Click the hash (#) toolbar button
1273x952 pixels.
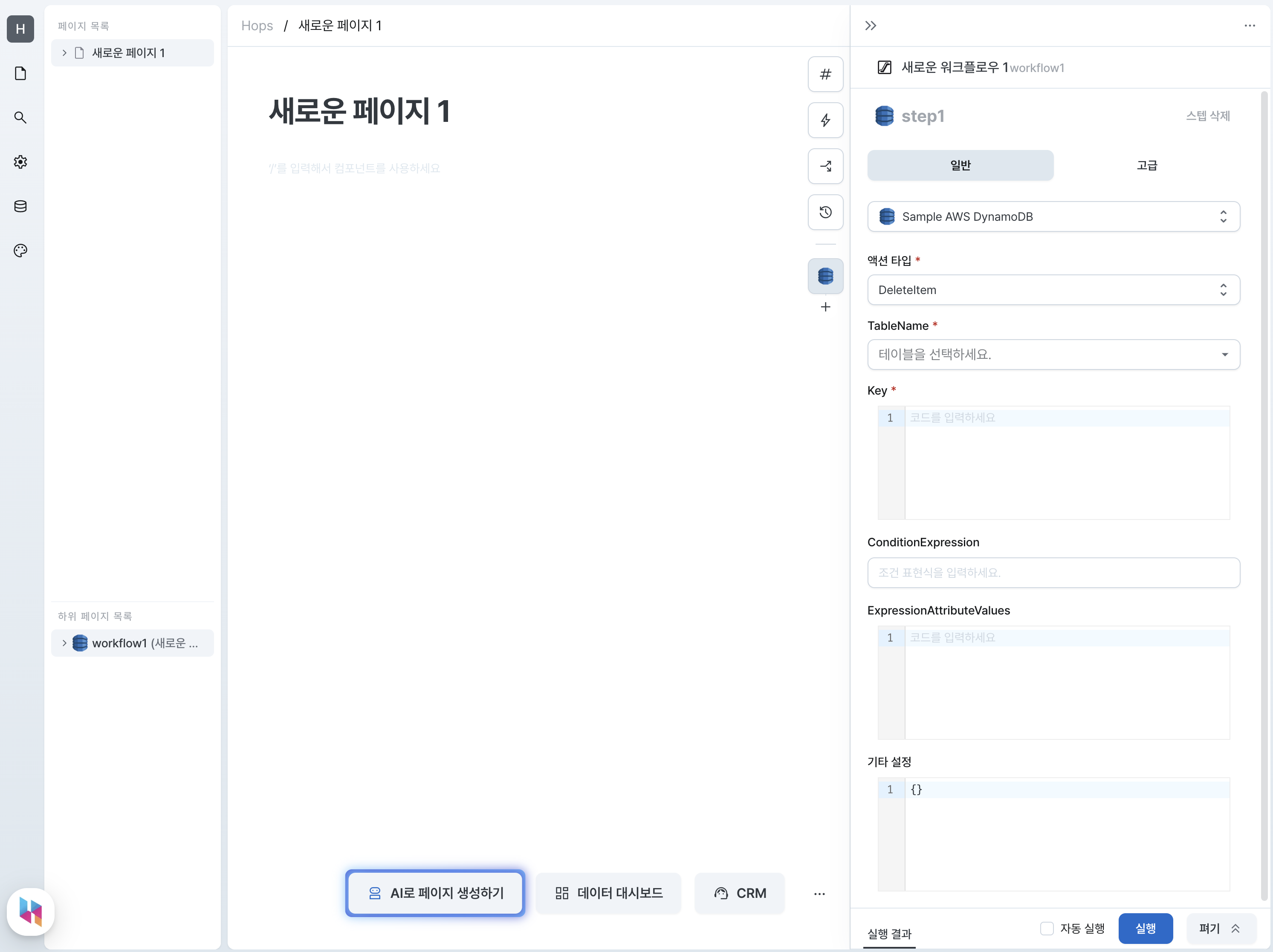[x=825, y=74]
